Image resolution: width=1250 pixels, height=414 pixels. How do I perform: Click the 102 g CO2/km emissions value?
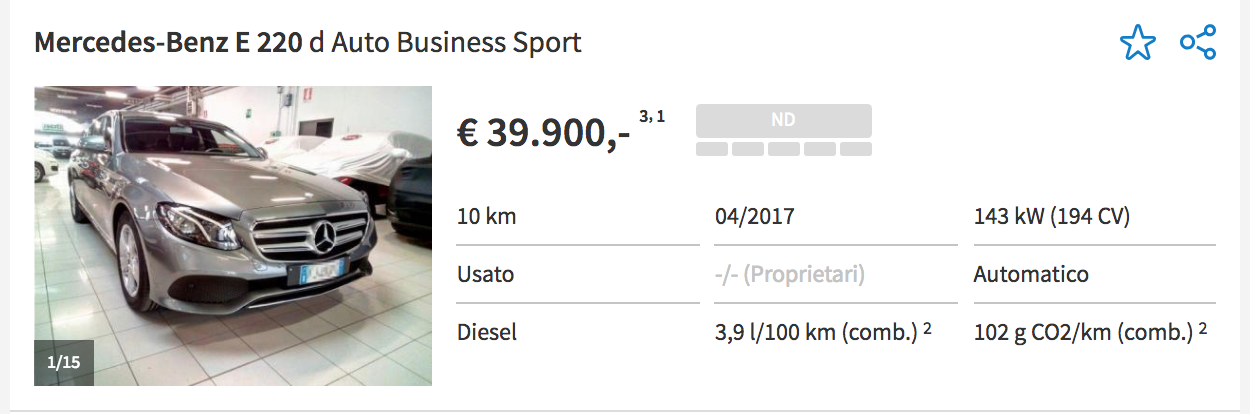1083,332
